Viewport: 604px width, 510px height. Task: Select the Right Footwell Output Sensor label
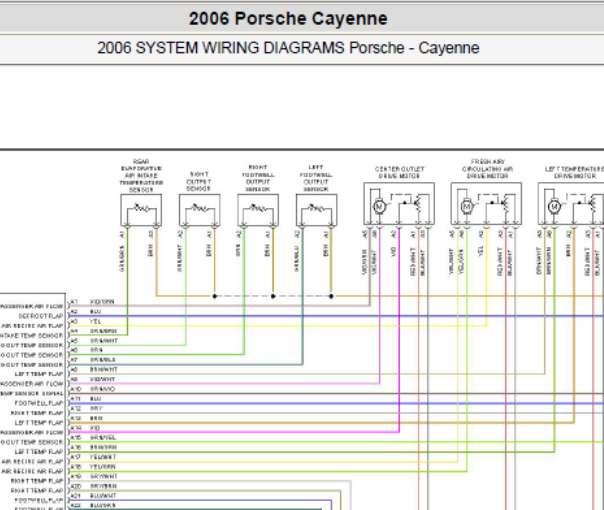pos(258,178)
